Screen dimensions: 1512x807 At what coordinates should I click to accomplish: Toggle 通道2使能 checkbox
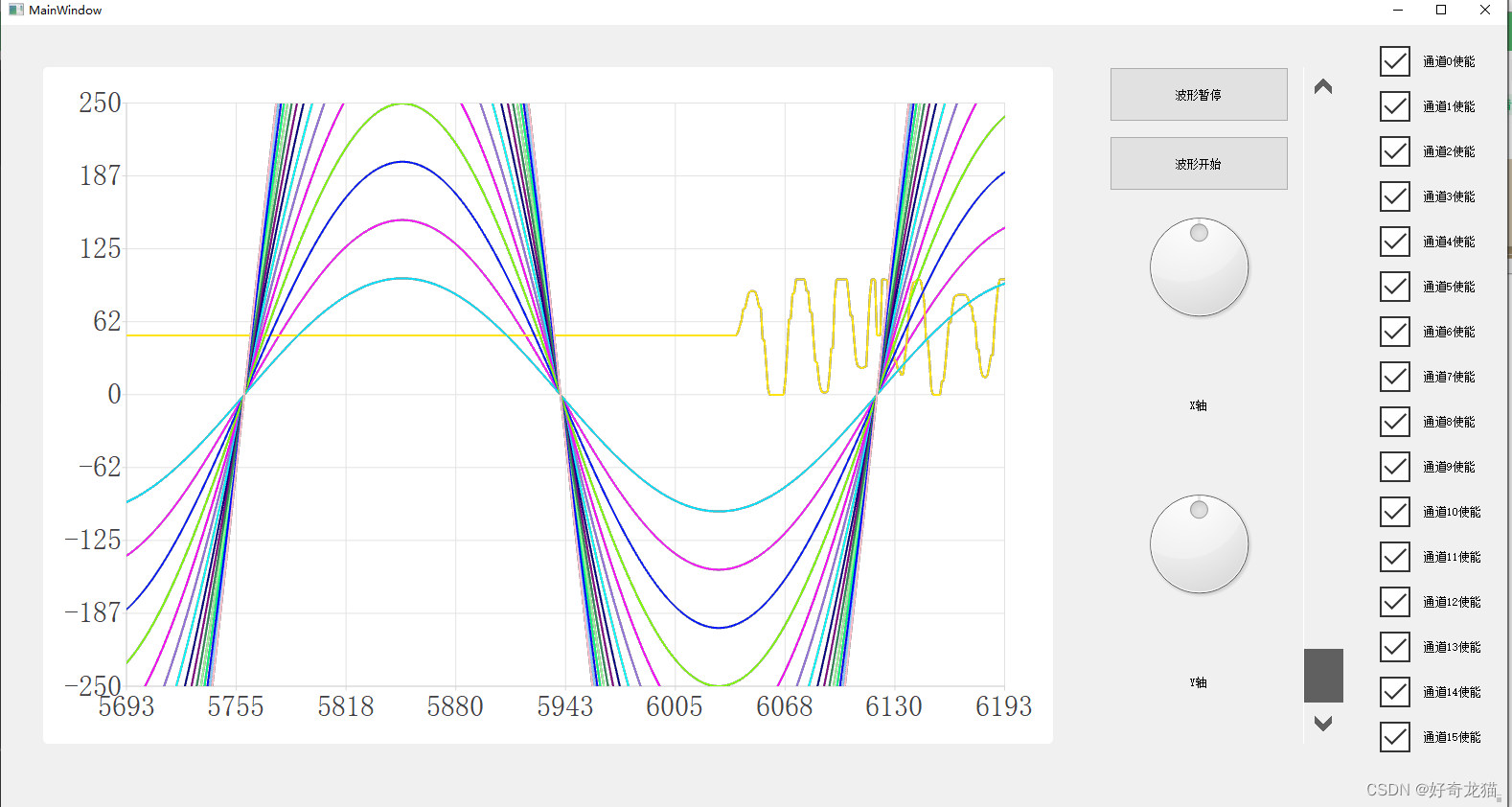(x=1395, y=151)
